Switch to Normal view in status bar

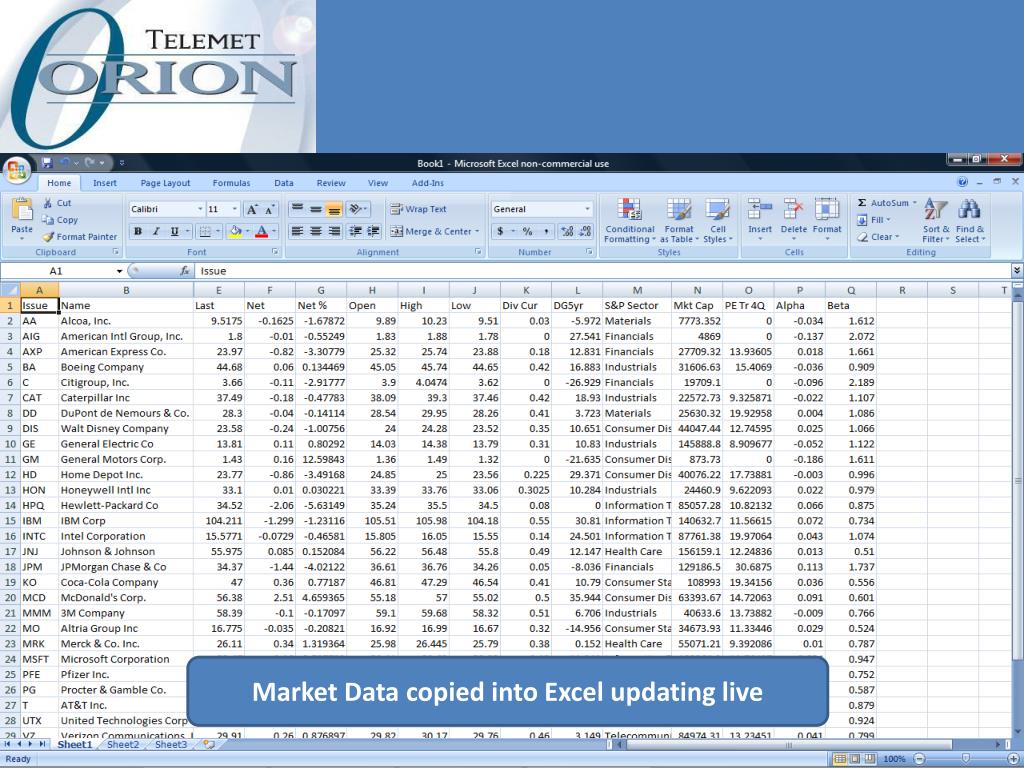point(840,759)
